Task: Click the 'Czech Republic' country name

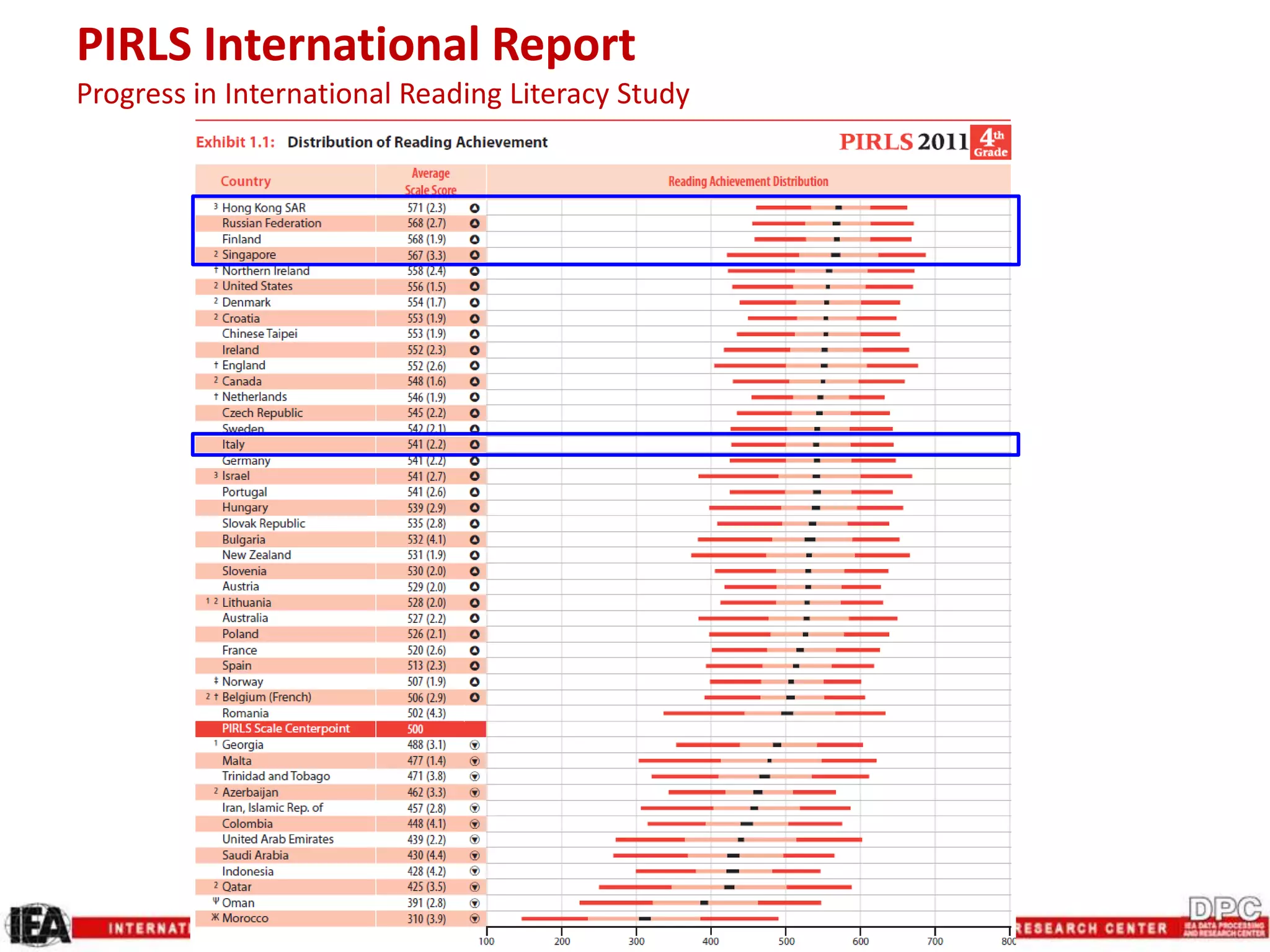Action: pos(262,413)
